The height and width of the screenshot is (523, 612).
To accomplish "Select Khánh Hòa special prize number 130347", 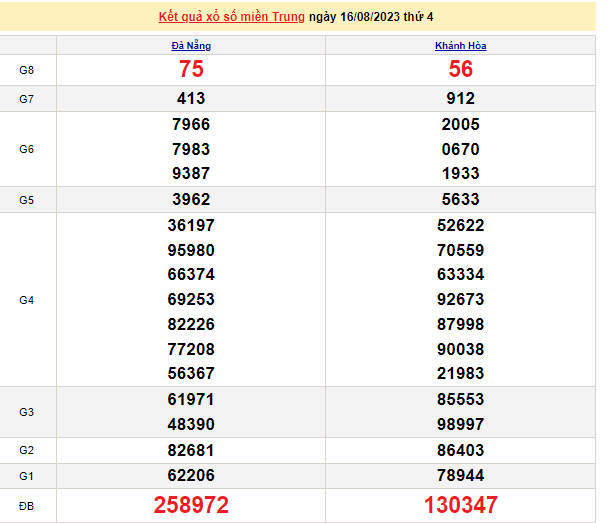I will point(461,505).
